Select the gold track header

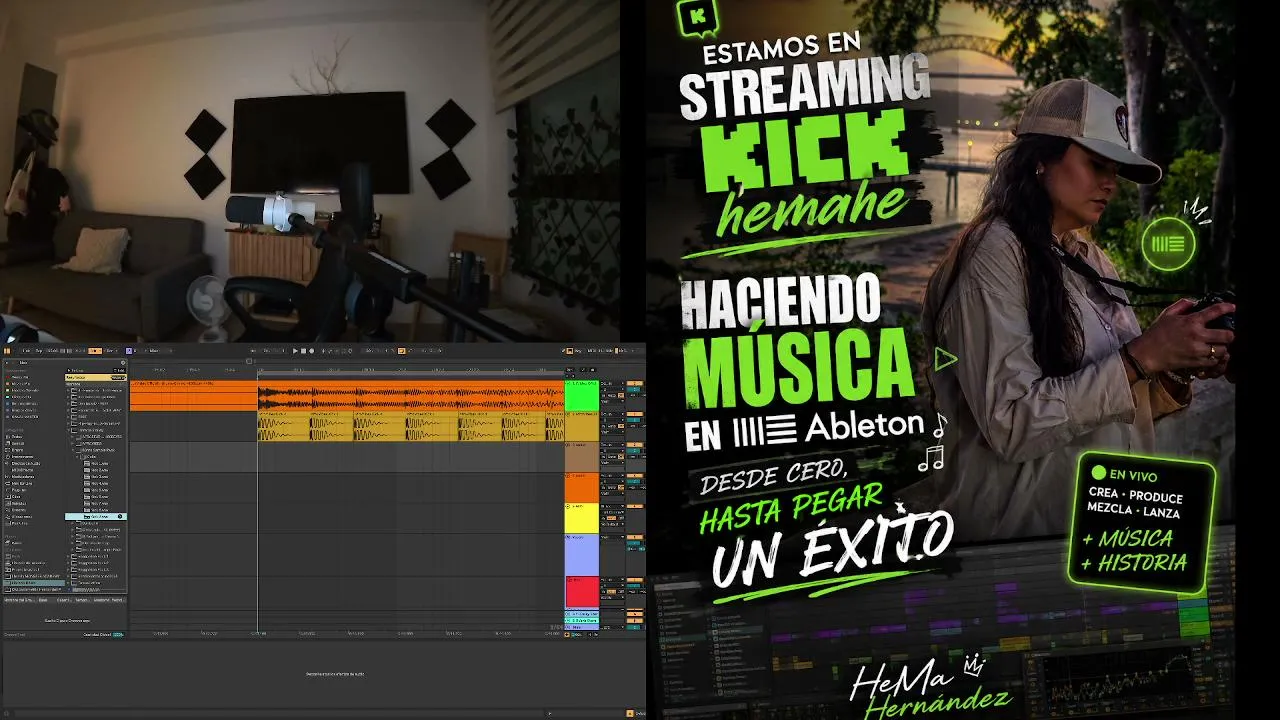click(x=582, y=427)
